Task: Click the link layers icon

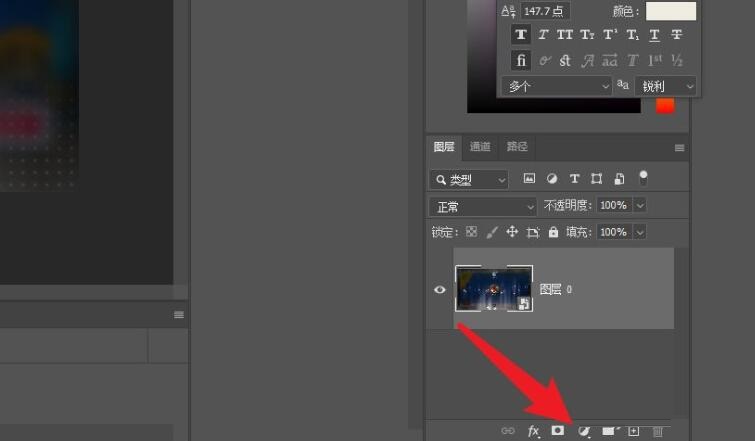Action: 508,431
